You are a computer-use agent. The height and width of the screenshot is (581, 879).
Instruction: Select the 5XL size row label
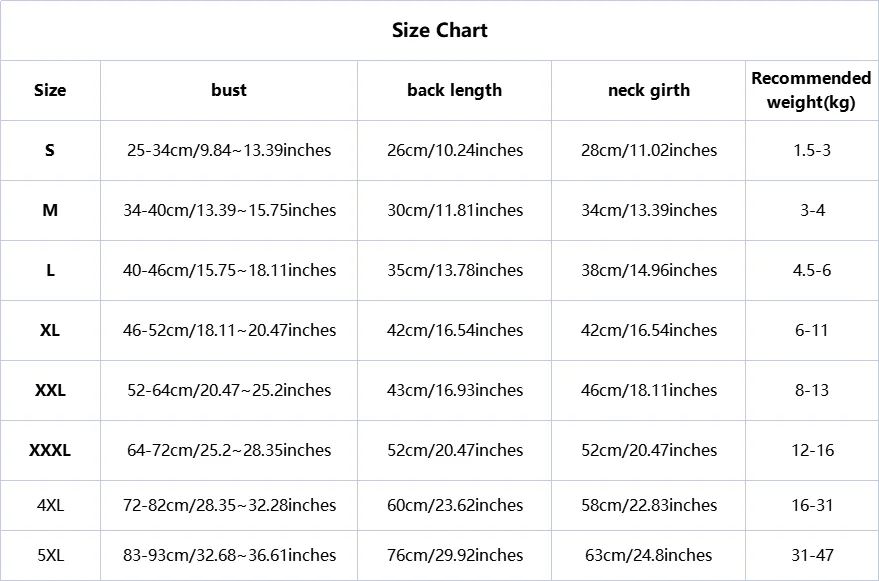pyautogui.click(x=50, y=555)
